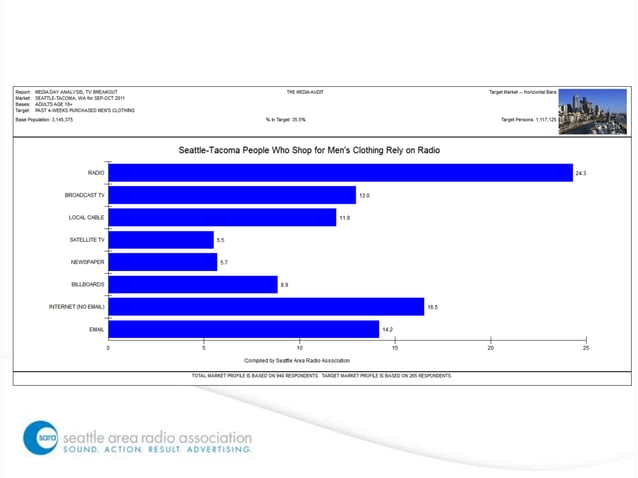The width and height of the screenshot is (638, 478).
Task: Click the THE MEDIA AUDIT header text
Action: (x=305, y=92)
